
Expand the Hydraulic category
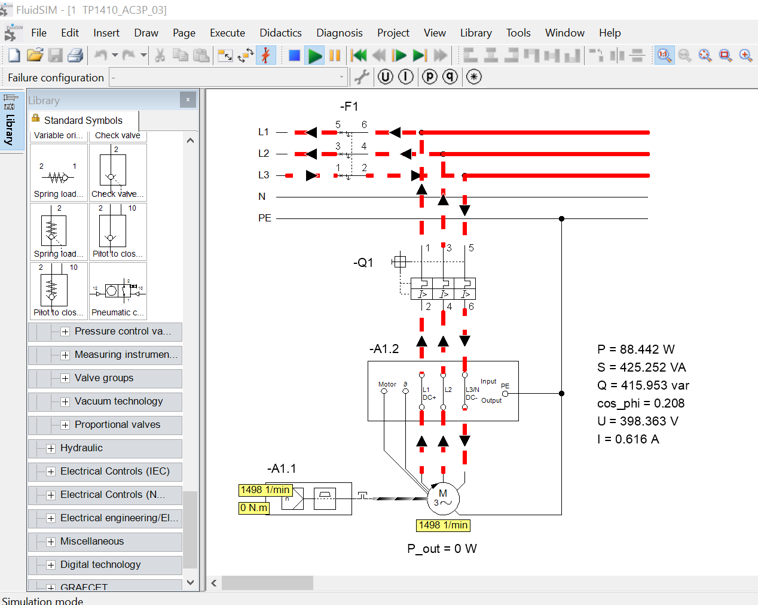(51, 448)
